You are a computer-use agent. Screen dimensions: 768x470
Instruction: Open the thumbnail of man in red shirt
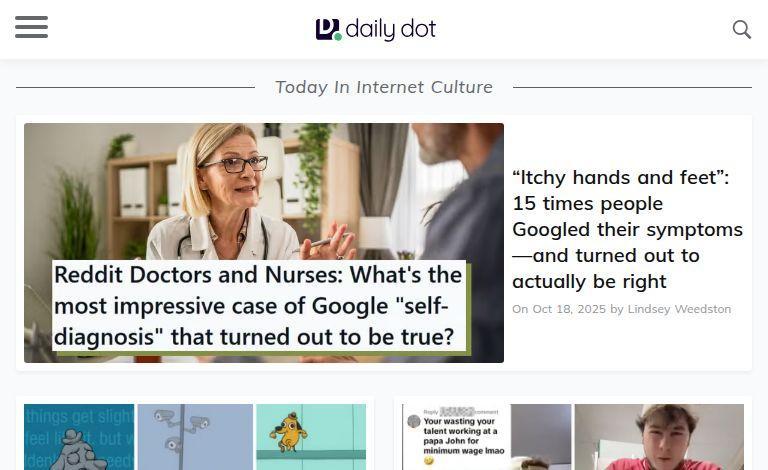tap(659, 437)
